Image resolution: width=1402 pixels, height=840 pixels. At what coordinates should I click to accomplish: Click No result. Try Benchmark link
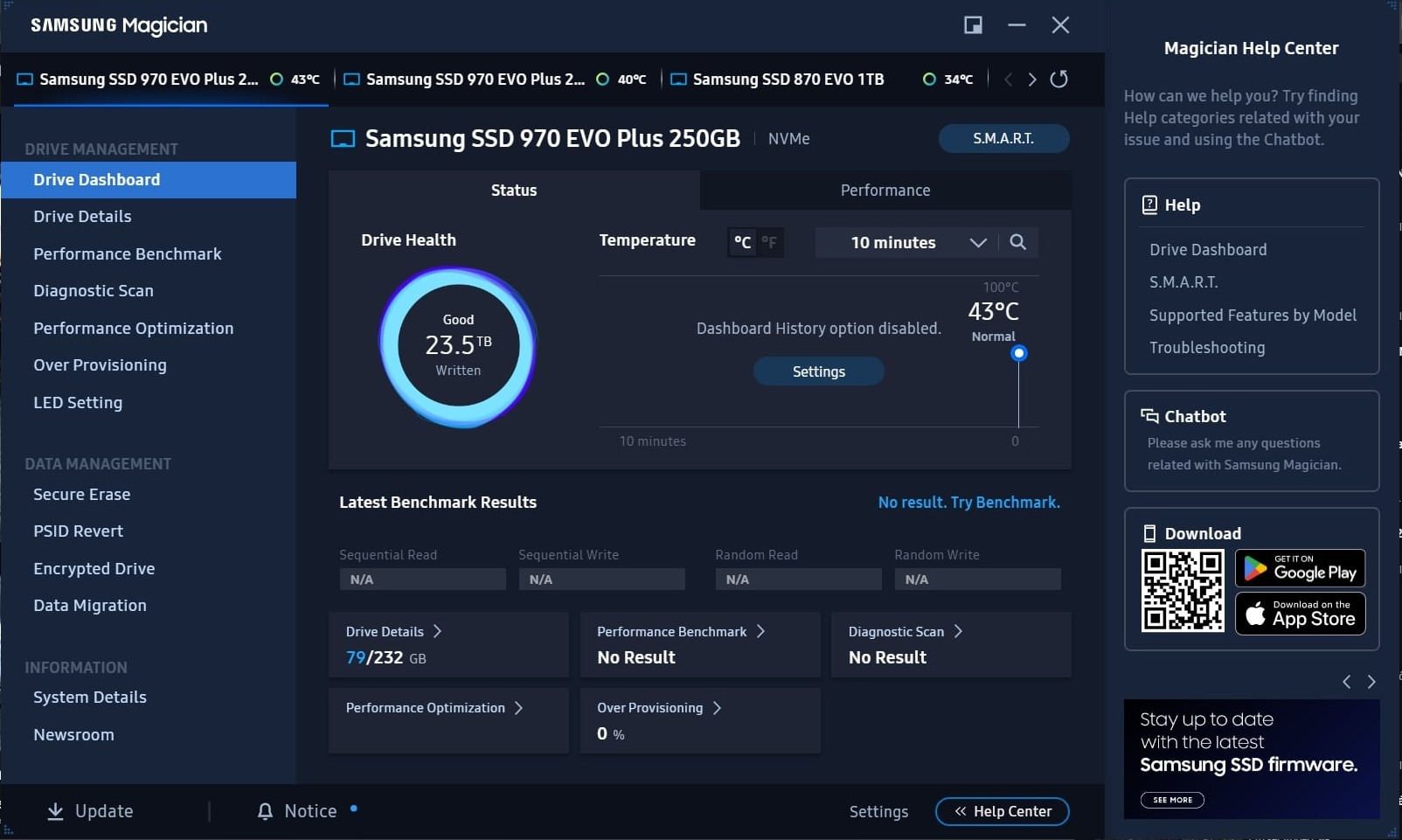pyautogui.click(x=968, y=503)
